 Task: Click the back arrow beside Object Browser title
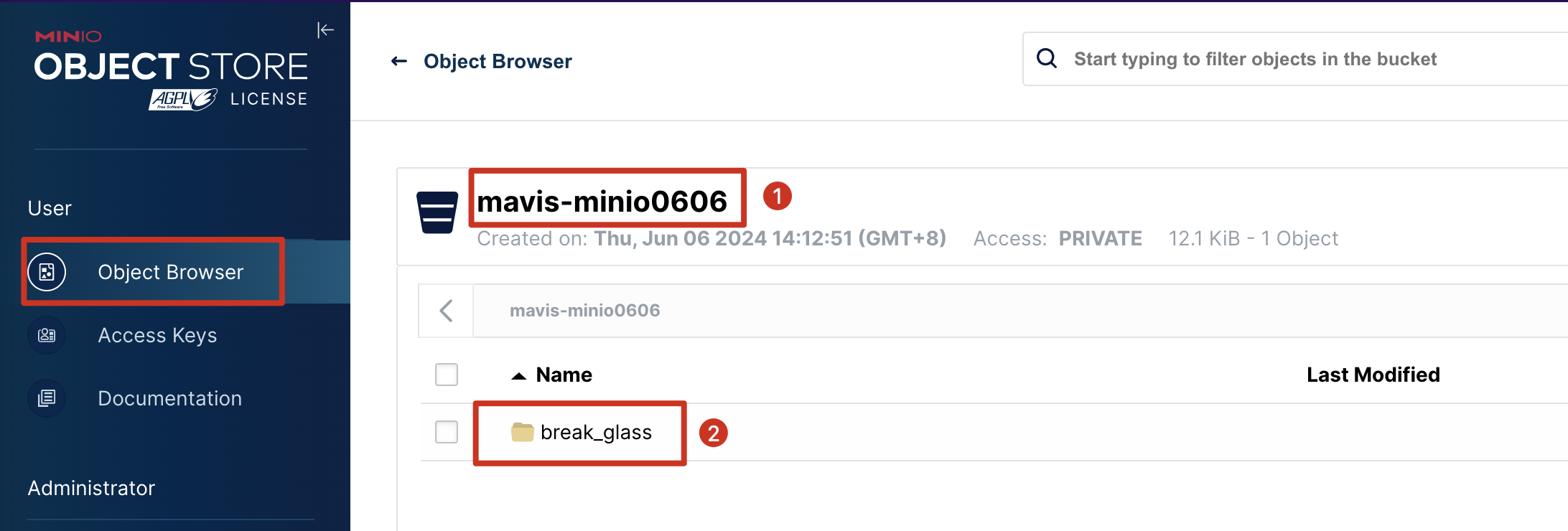[x=399, y=61]
